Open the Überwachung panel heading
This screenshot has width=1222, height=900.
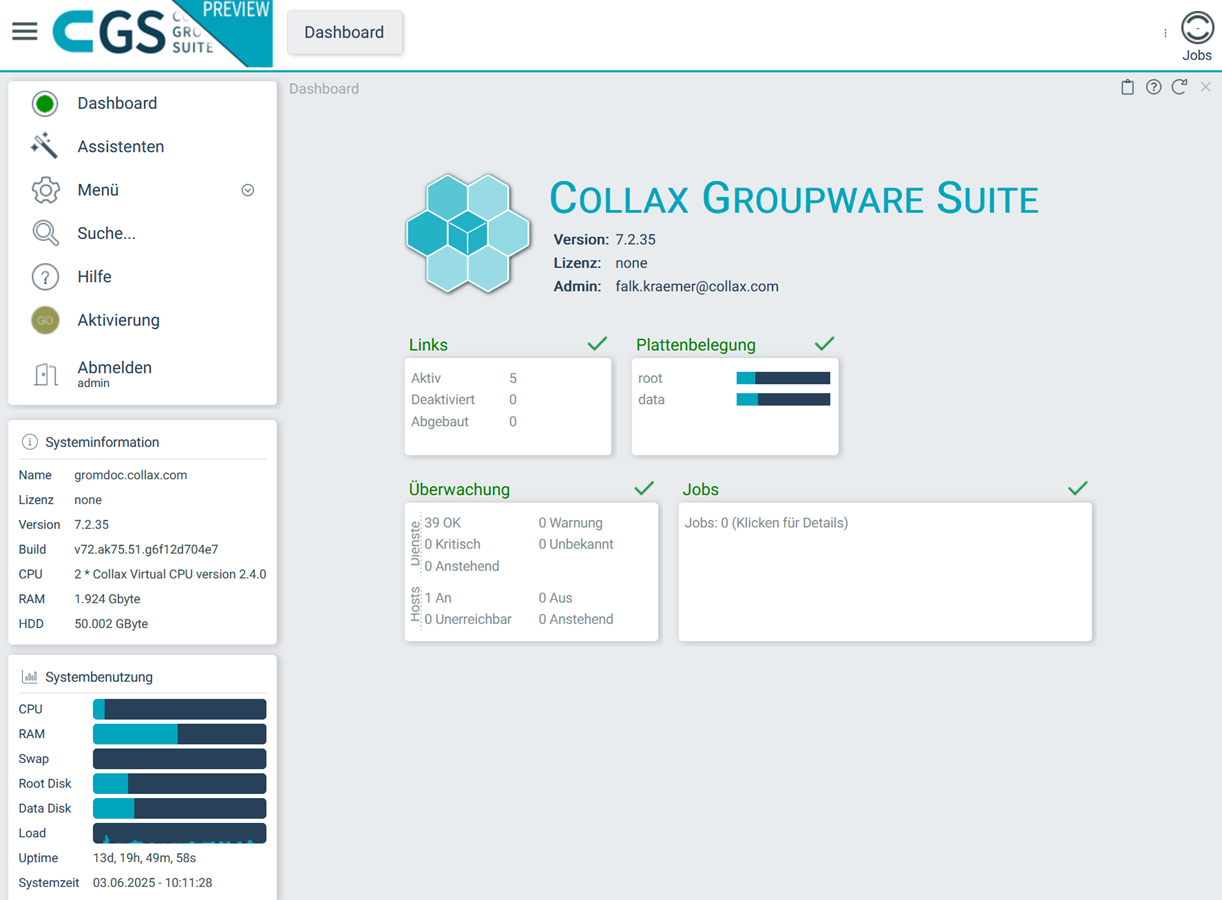pos(459,490)
